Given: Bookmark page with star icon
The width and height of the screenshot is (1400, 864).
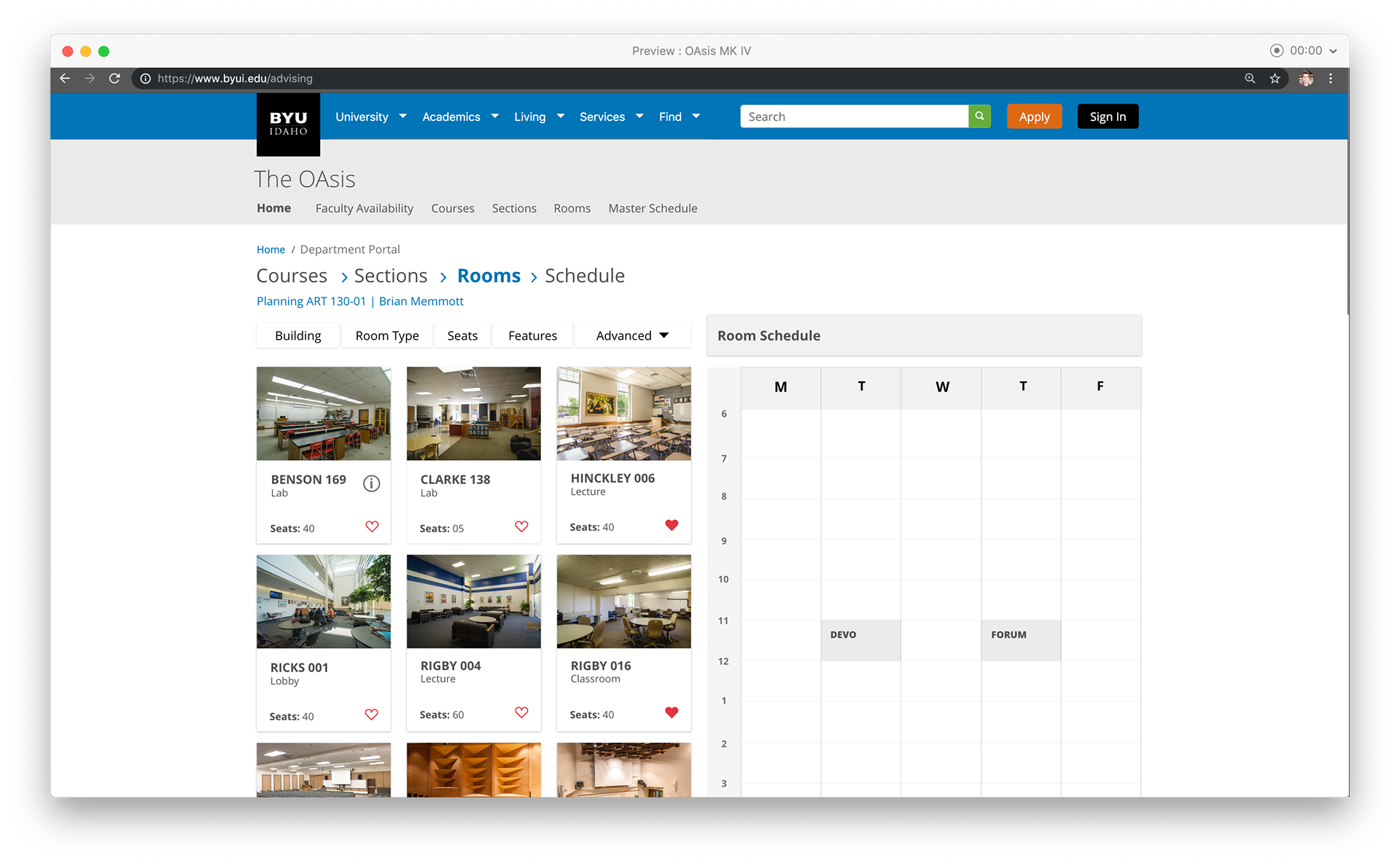Looking at the screenshot, I should (x=1275, y=79).
